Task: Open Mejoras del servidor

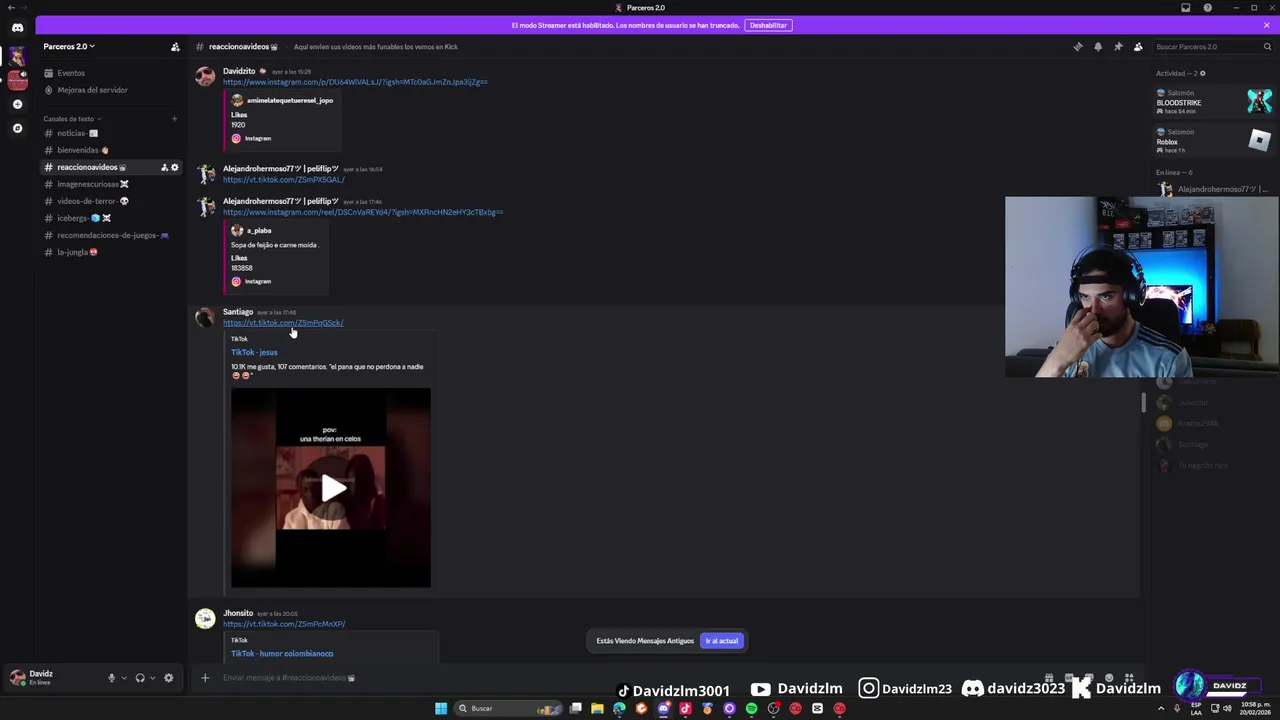Action: coord(110,90)
